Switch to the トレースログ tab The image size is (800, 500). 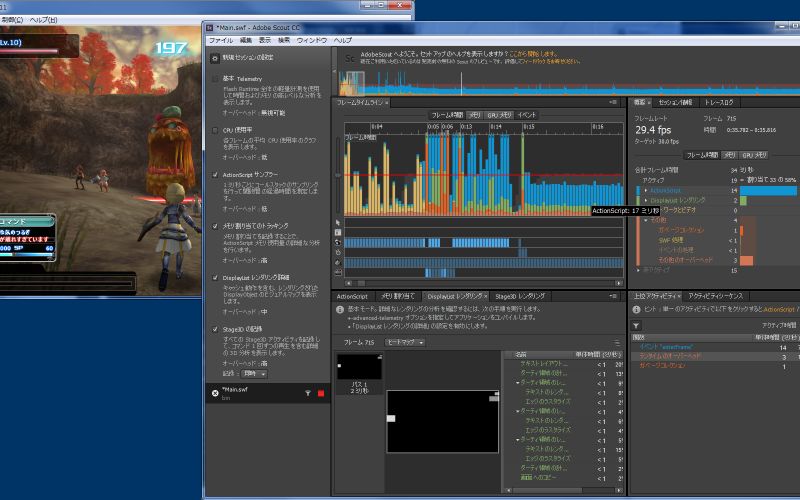click(x=719, y=102)
